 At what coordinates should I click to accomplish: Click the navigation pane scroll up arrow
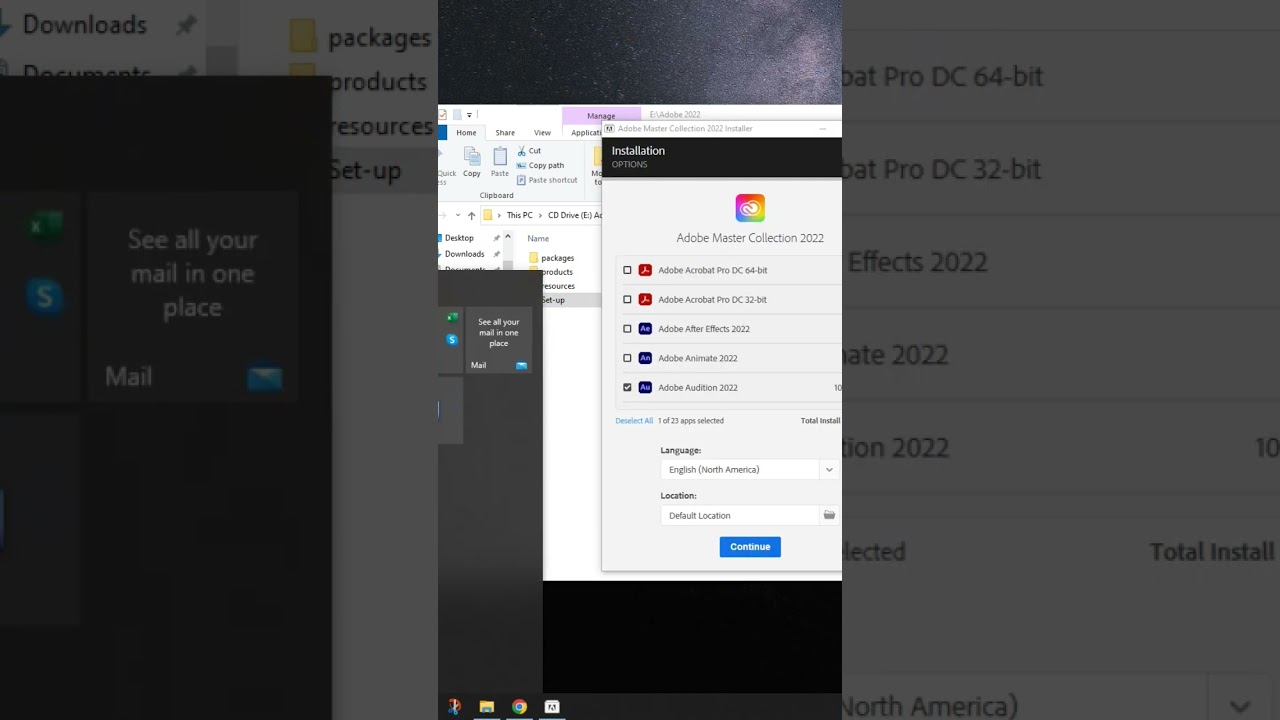508,238
